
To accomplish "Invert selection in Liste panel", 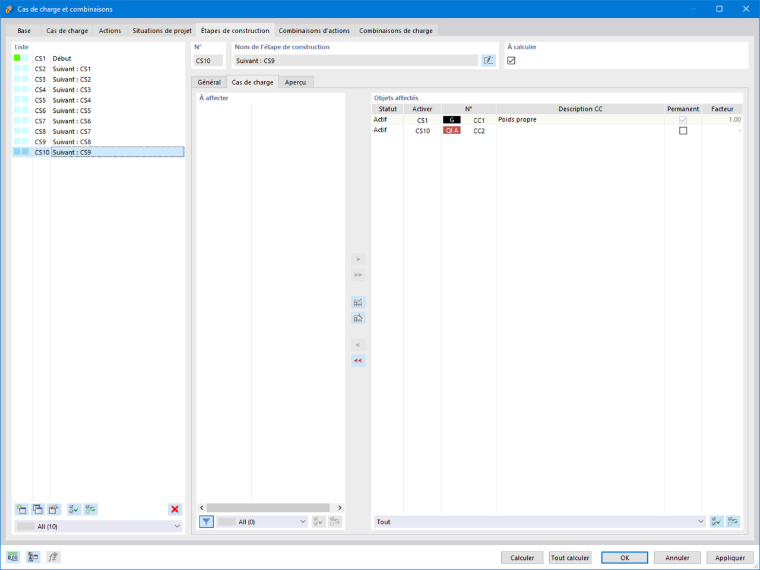I will pos(91,509).
